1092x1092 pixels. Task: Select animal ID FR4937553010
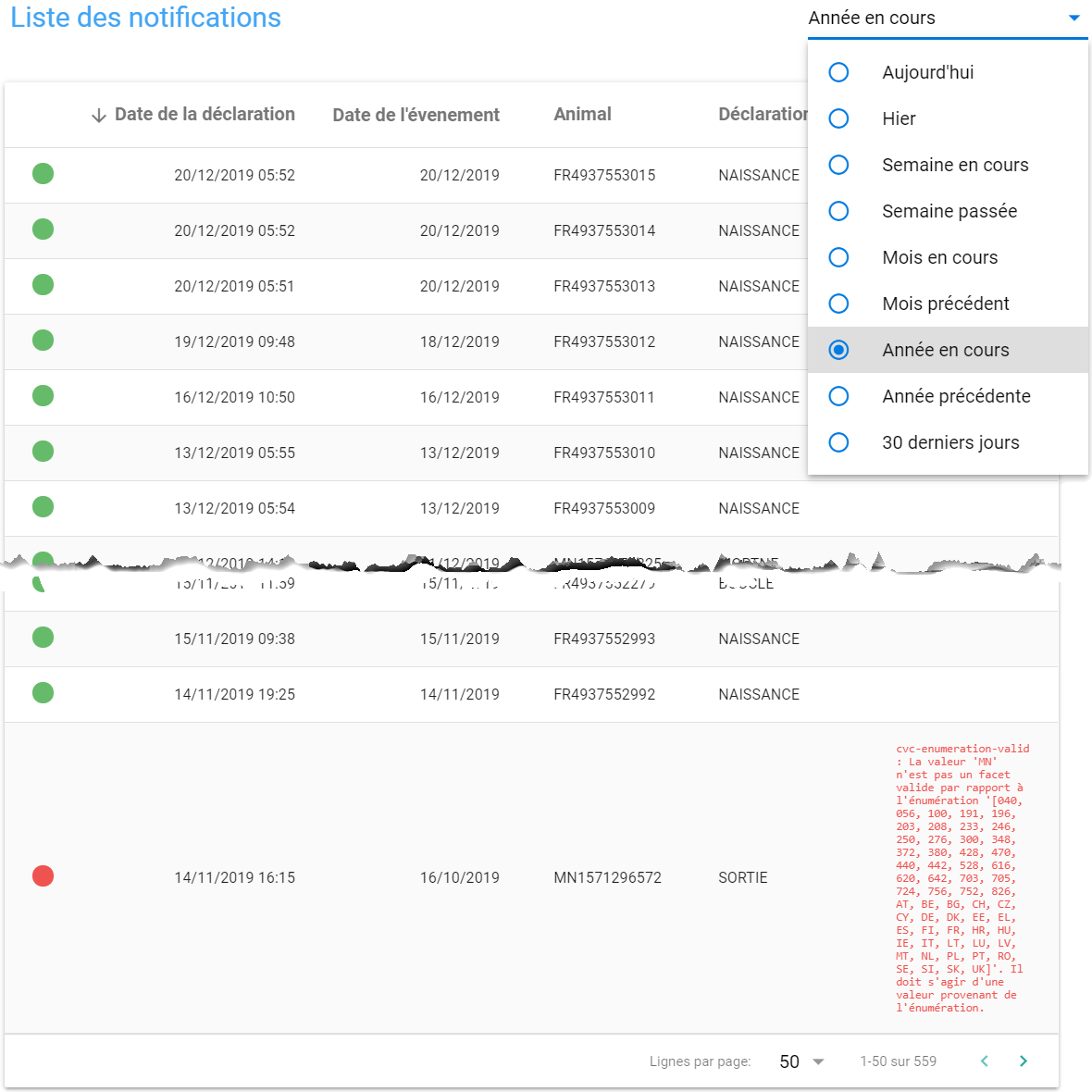coord(604,453)
